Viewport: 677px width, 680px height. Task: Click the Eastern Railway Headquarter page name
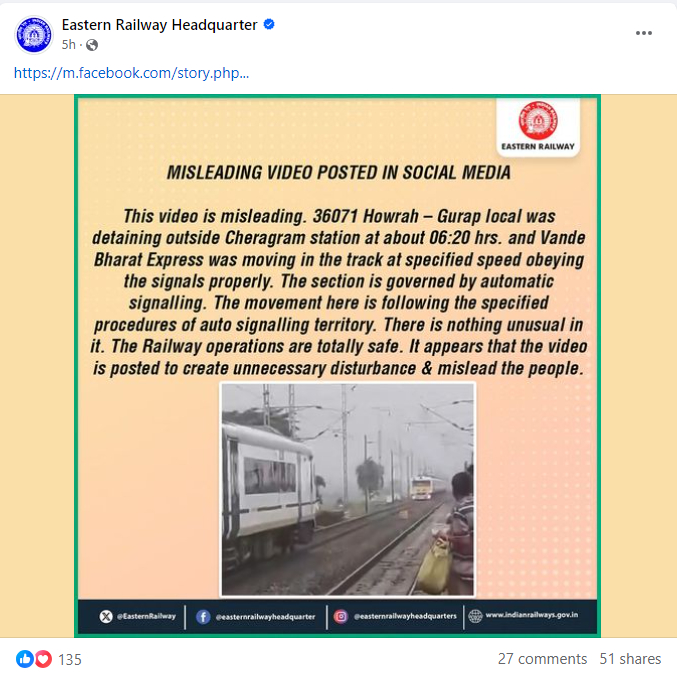[160, 25]
